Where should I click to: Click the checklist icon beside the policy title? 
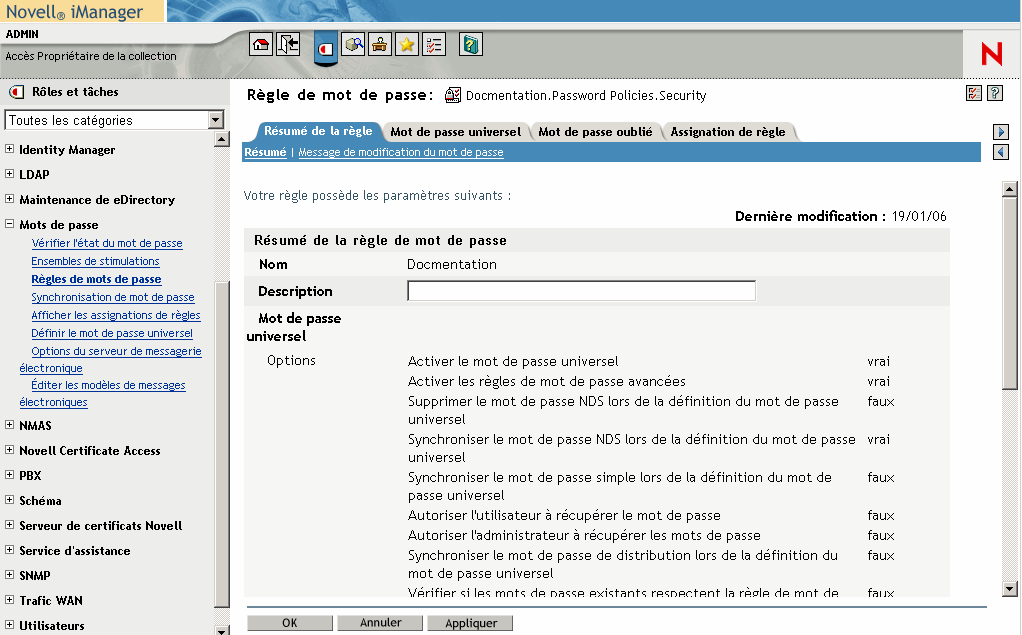[x=974, y=93]
